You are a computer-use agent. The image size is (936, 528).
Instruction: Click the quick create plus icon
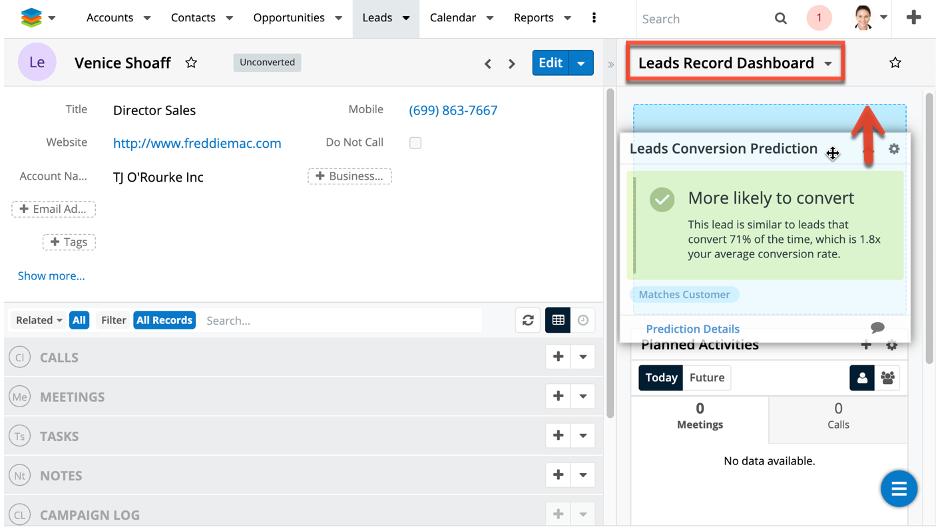[913, 17]
